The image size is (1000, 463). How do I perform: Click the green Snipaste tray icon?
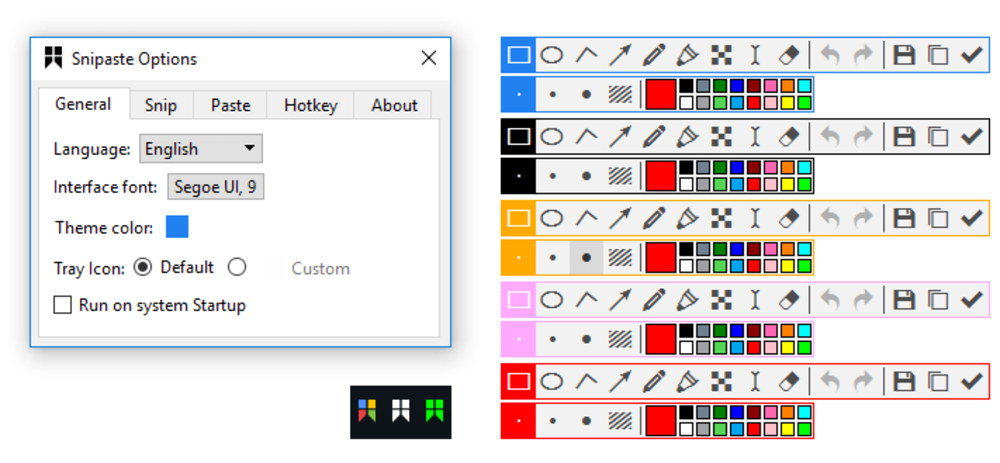pos(434,411)
